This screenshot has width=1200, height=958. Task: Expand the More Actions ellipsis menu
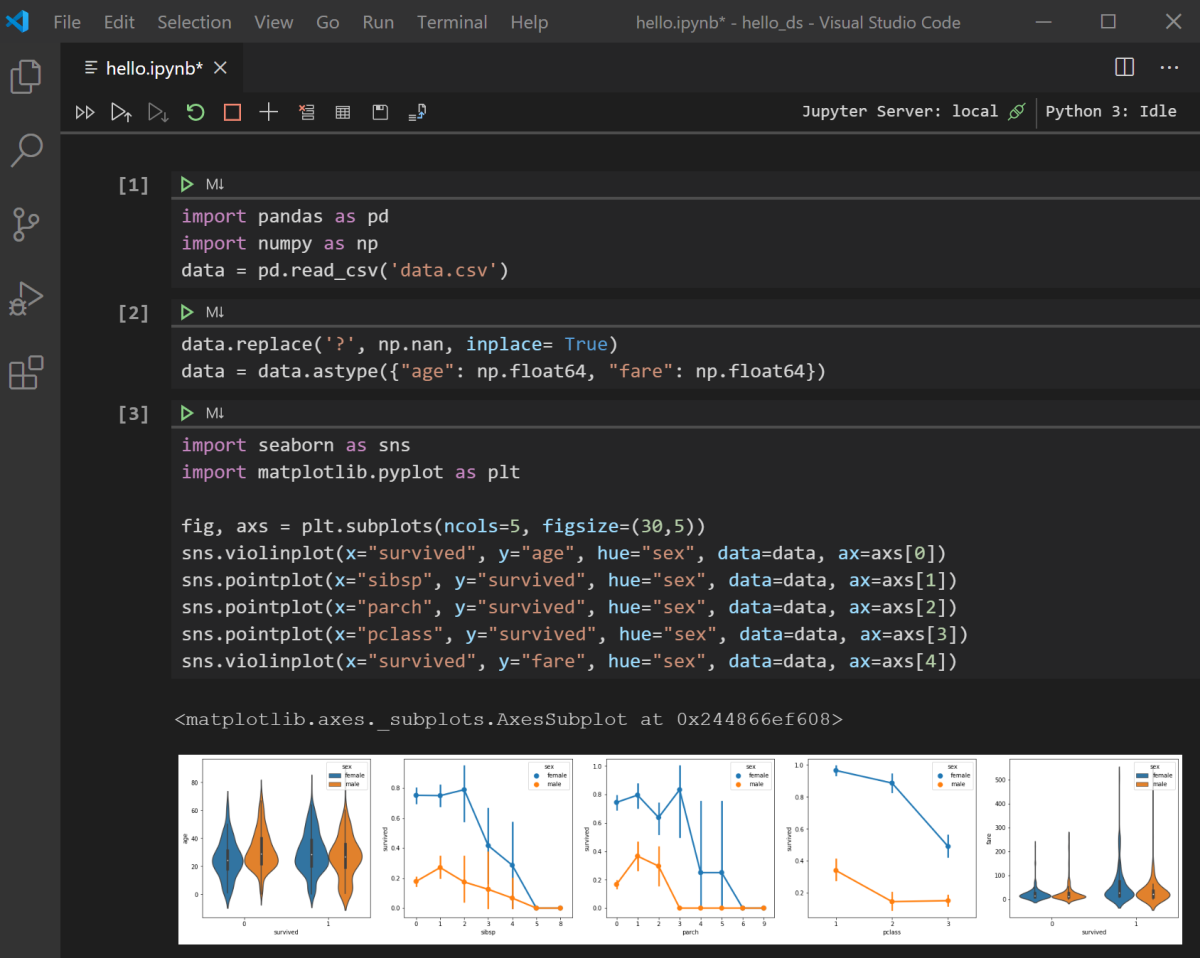click(x=1169, y=67)
